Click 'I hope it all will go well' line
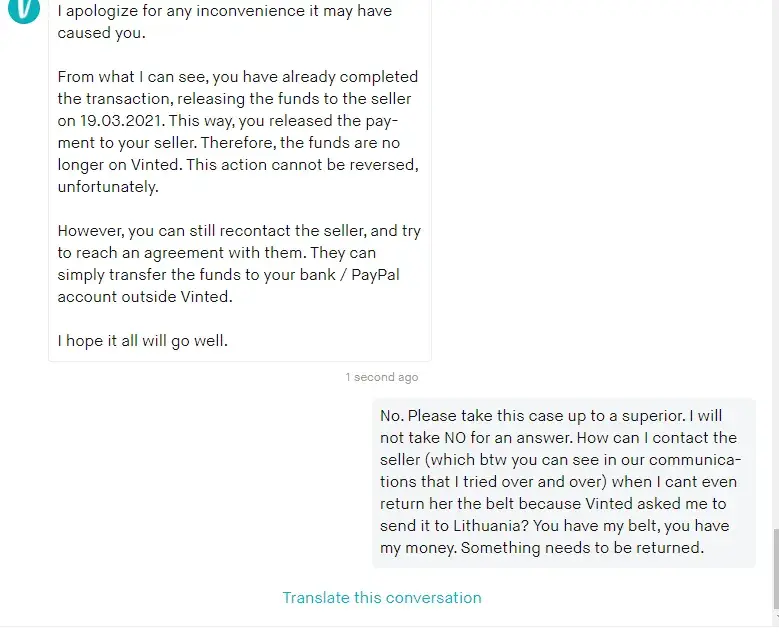The height and width of the screenshot is (634, 779). pyautogui.click(x=142, y=341)
